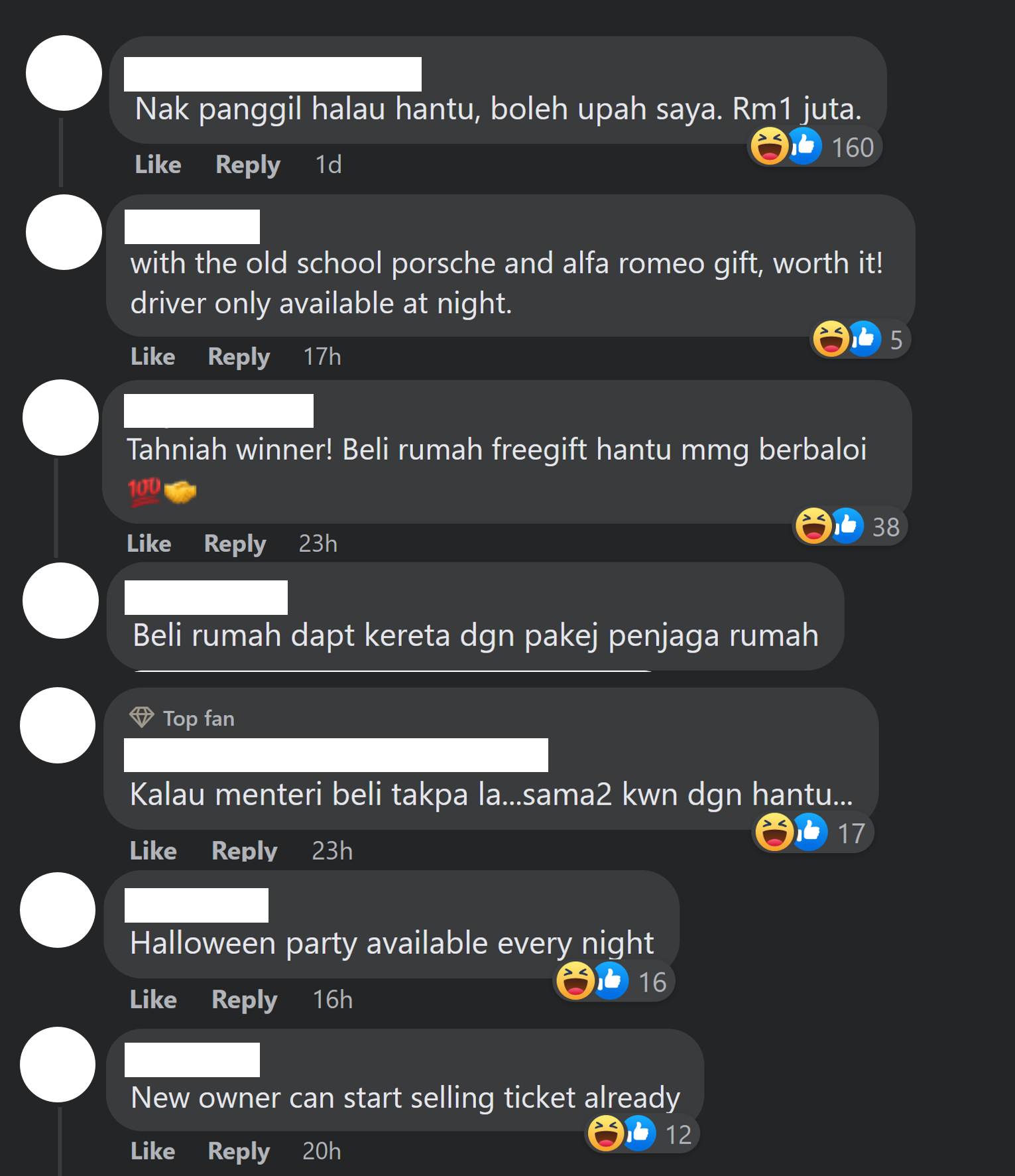
Task: View 38 reactions on Tahniah winner comment
Action: tap(849, 527)
